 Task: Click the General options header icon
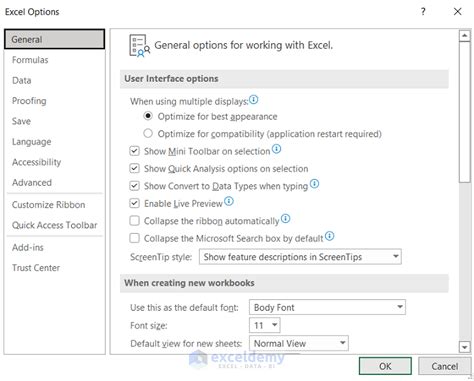coord(139,46)
